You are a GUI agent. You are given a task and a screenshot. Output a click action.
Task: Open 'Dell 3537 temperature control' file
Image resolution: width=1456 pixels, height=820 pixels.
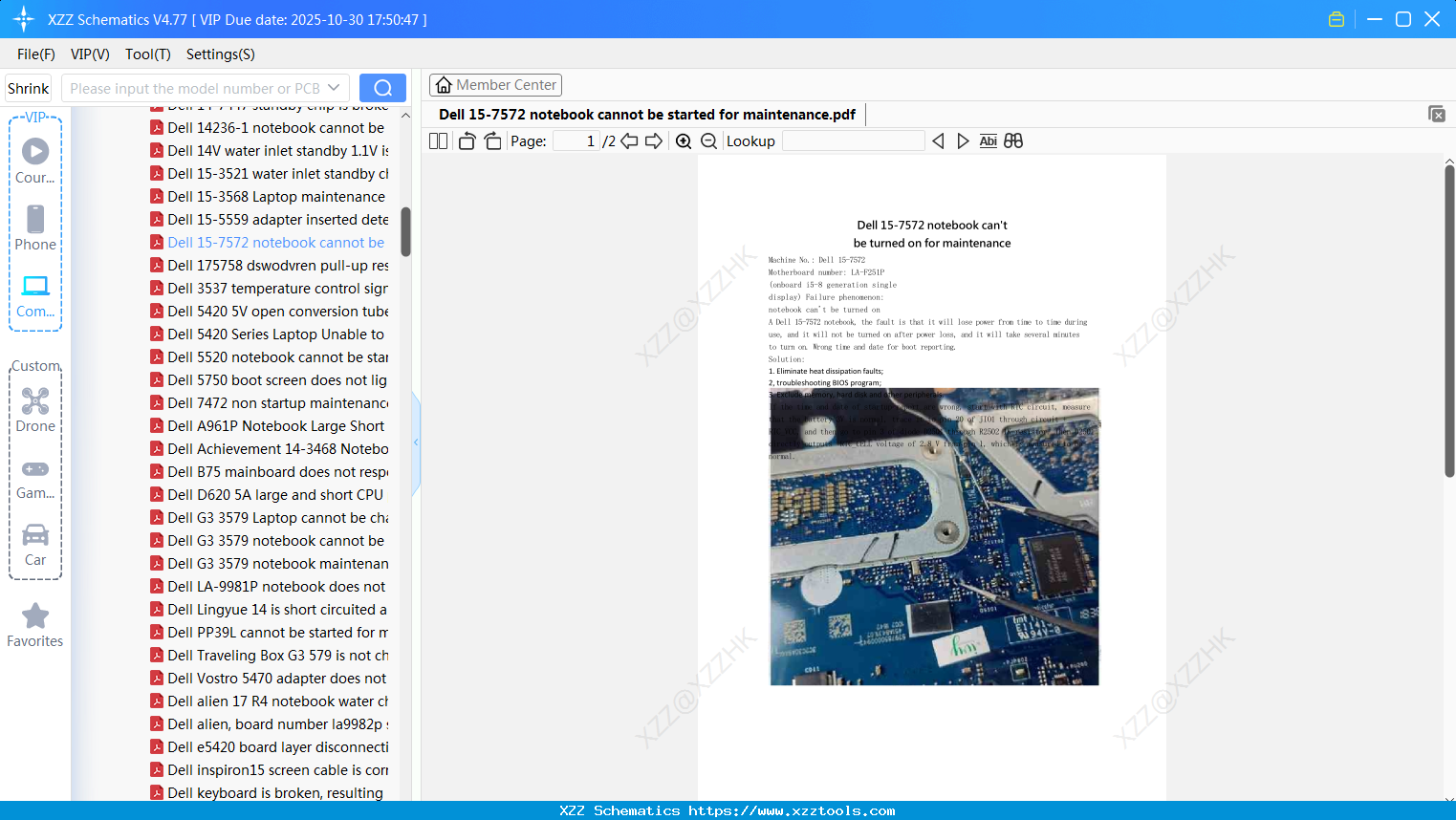[269, 289]
